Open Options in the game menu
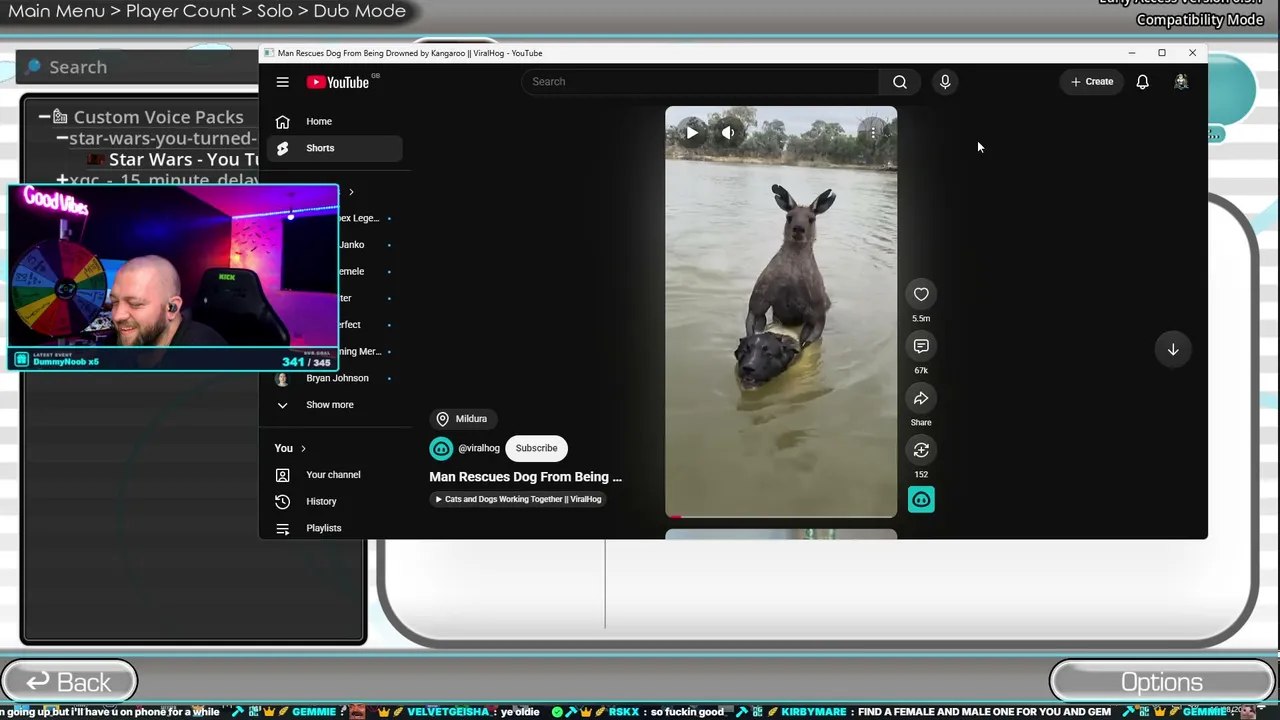The image size is (1280, 720). (1161, 682)
